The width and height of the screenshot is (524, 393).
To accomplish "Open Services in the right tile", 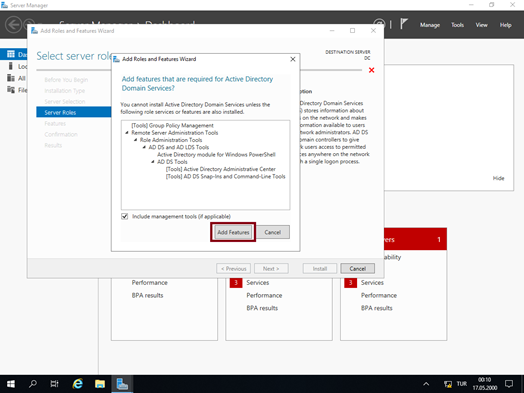I will pyautogui.click(x=372, y=283).
